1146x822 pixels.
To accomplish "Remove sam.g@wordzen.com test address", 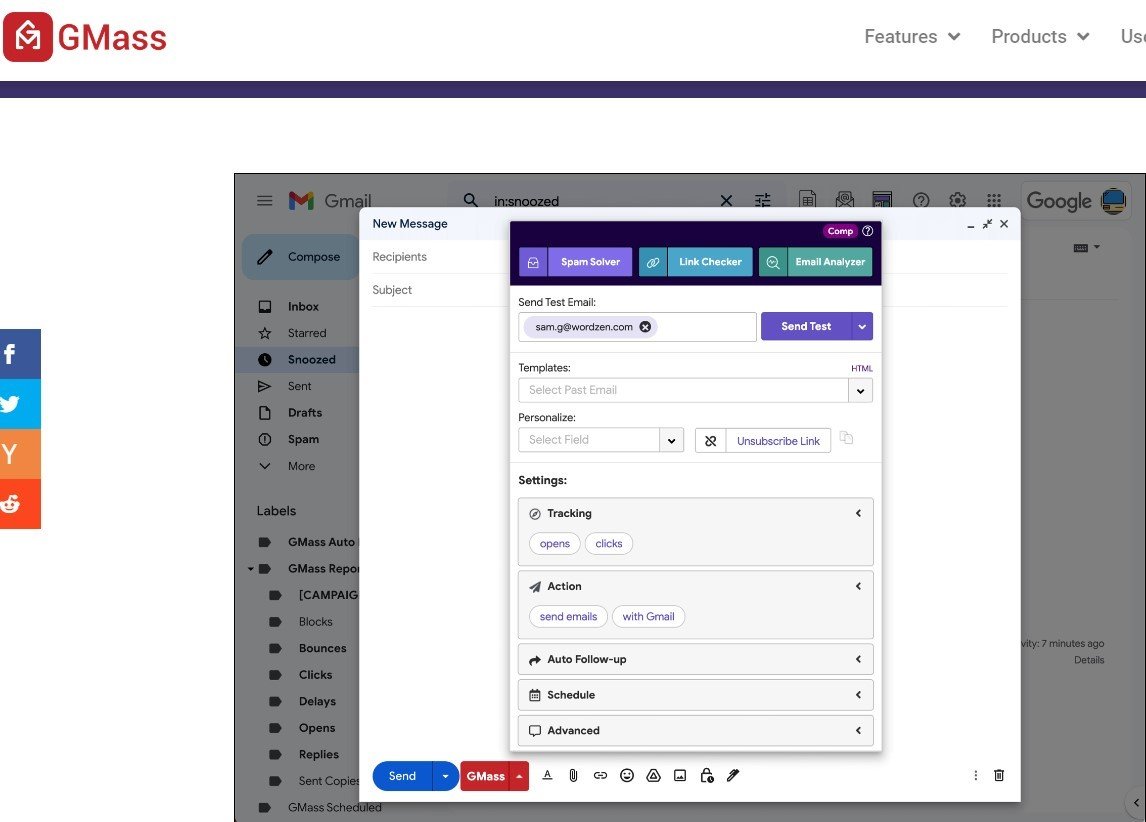I will 645,327.
